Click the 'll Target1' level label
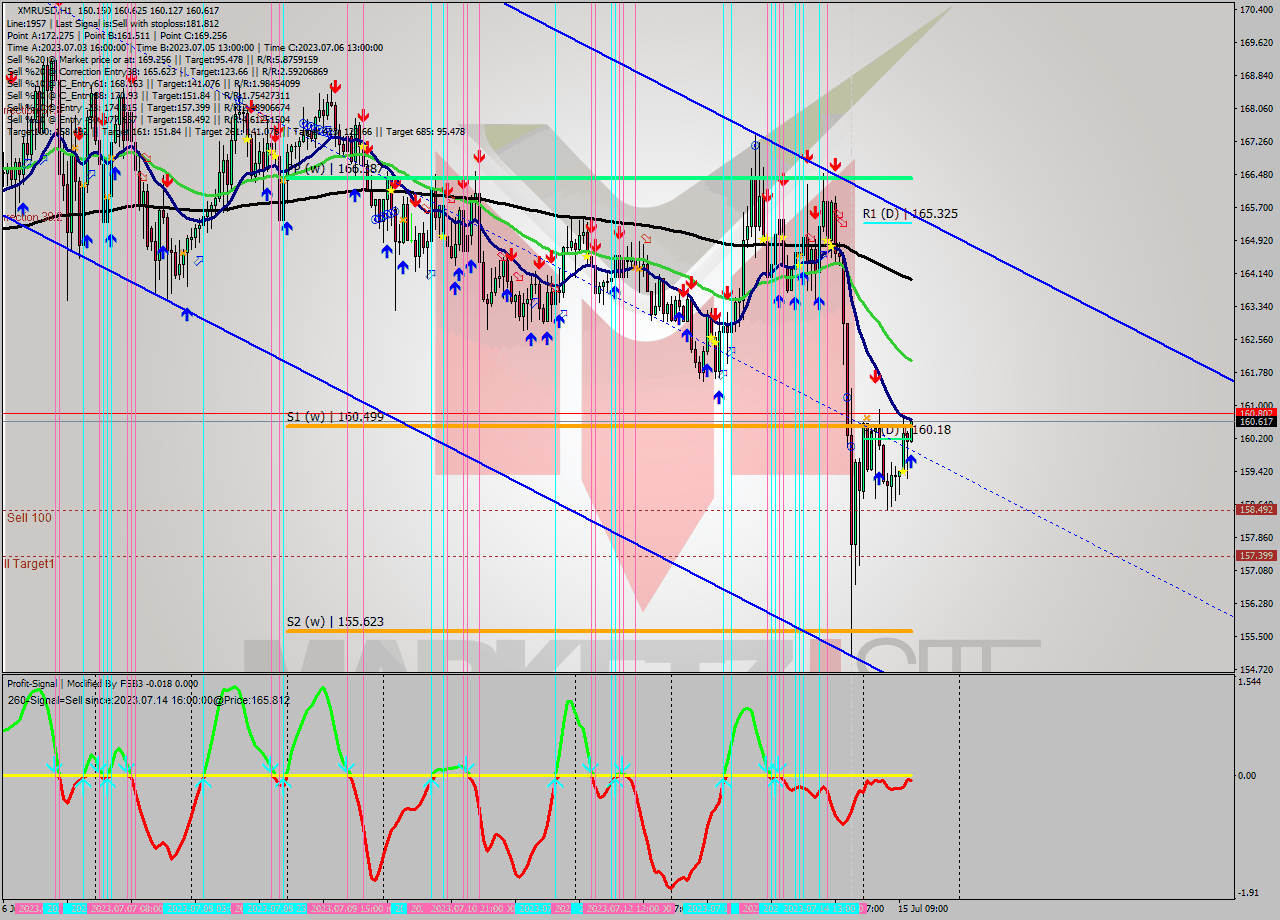The height and width of the screenshot is (920, 1280). pyautogui.click(x=29, y=563)
